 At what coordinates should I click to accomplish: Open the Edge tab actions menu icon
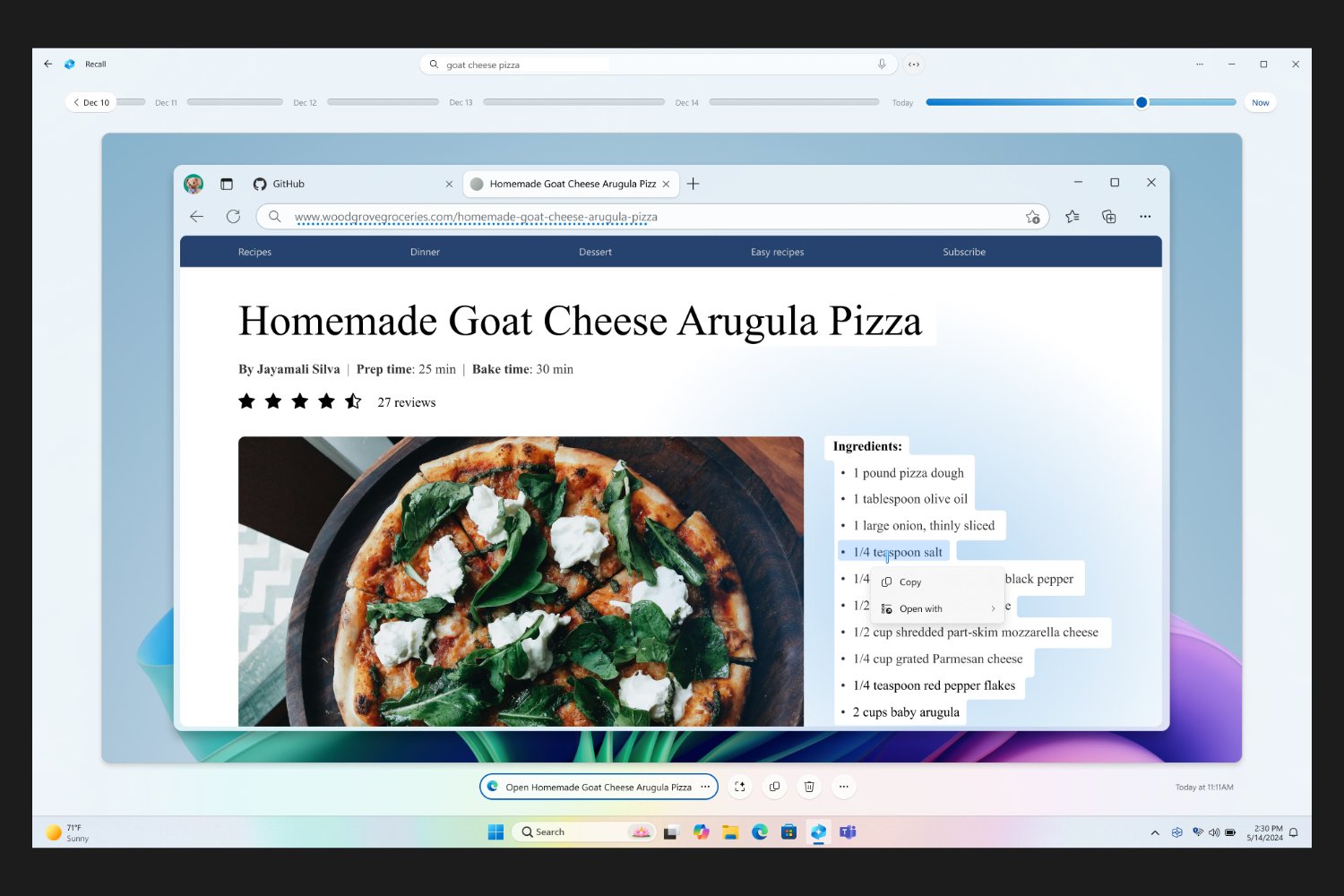(227, 184)
